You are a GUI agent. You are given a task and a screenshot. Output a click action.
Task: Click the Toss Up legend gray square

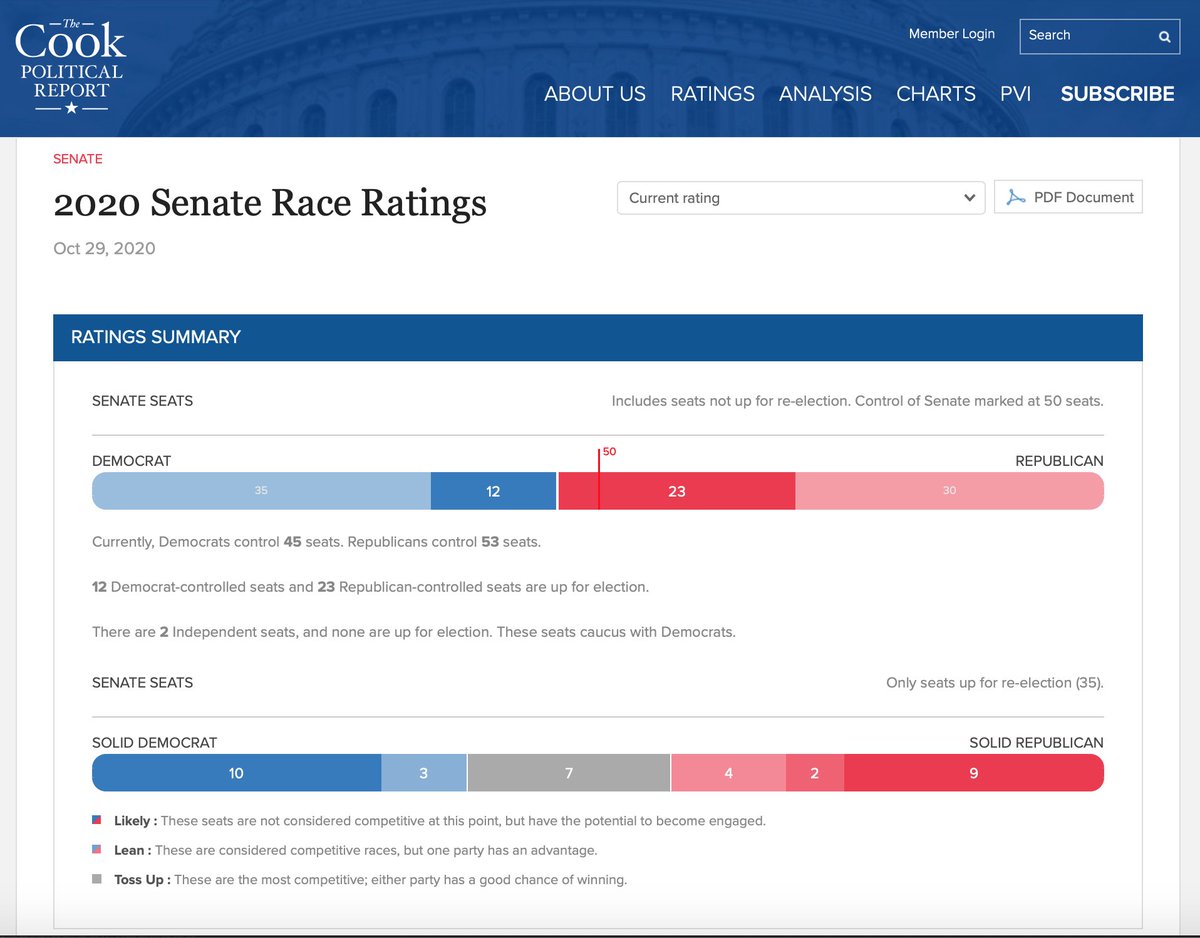97,880
